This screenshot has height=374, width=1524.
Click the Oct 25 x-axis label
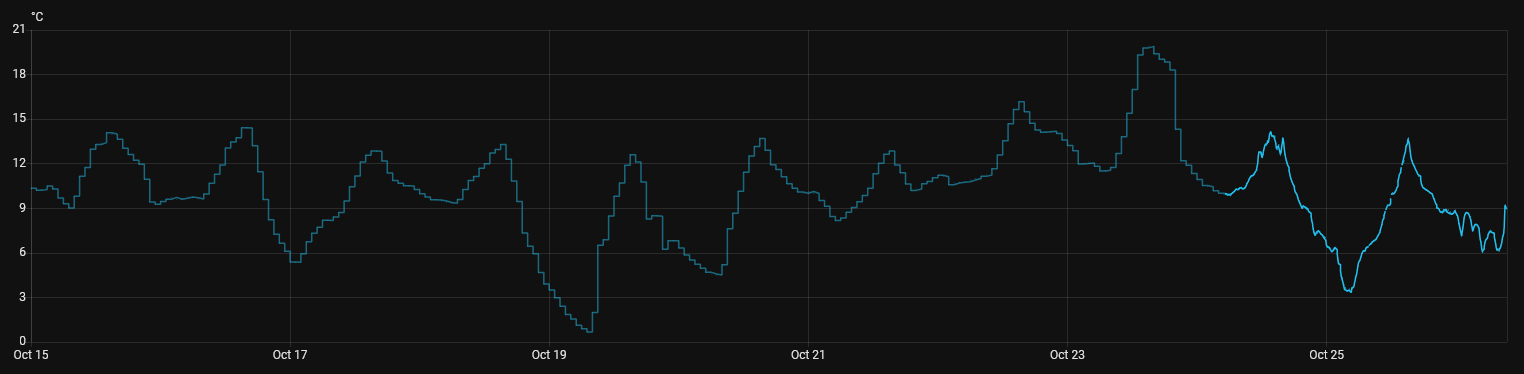[1326, 355]
